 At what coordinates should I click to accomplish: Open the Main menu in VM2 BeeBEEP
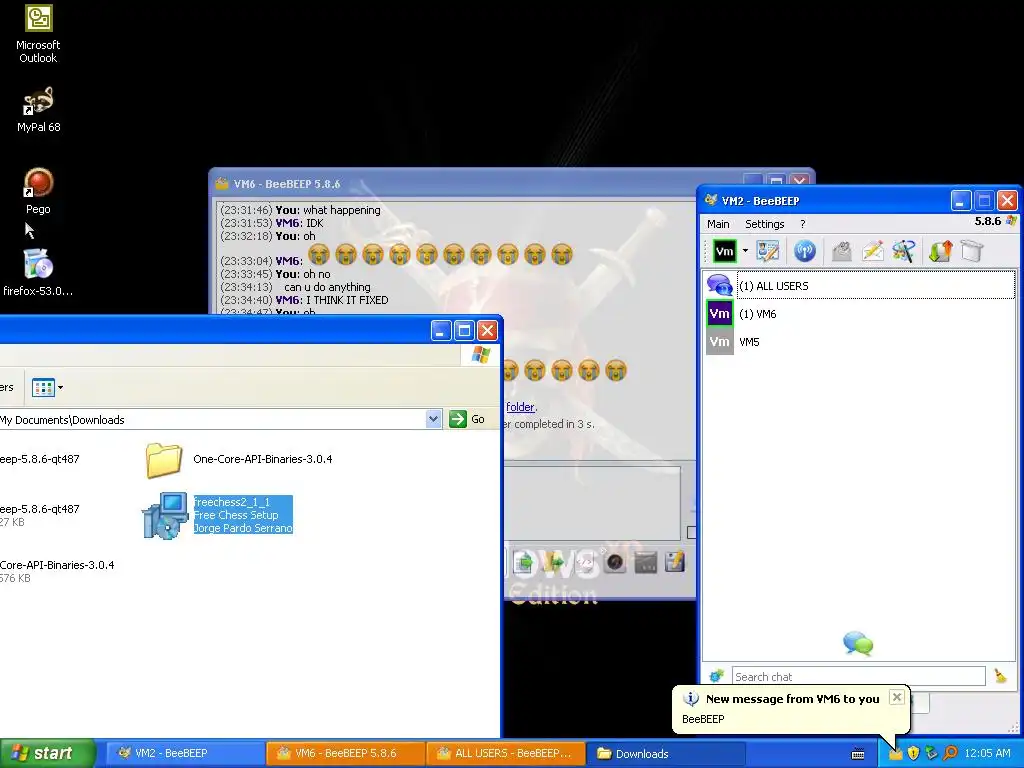(718, 224)
